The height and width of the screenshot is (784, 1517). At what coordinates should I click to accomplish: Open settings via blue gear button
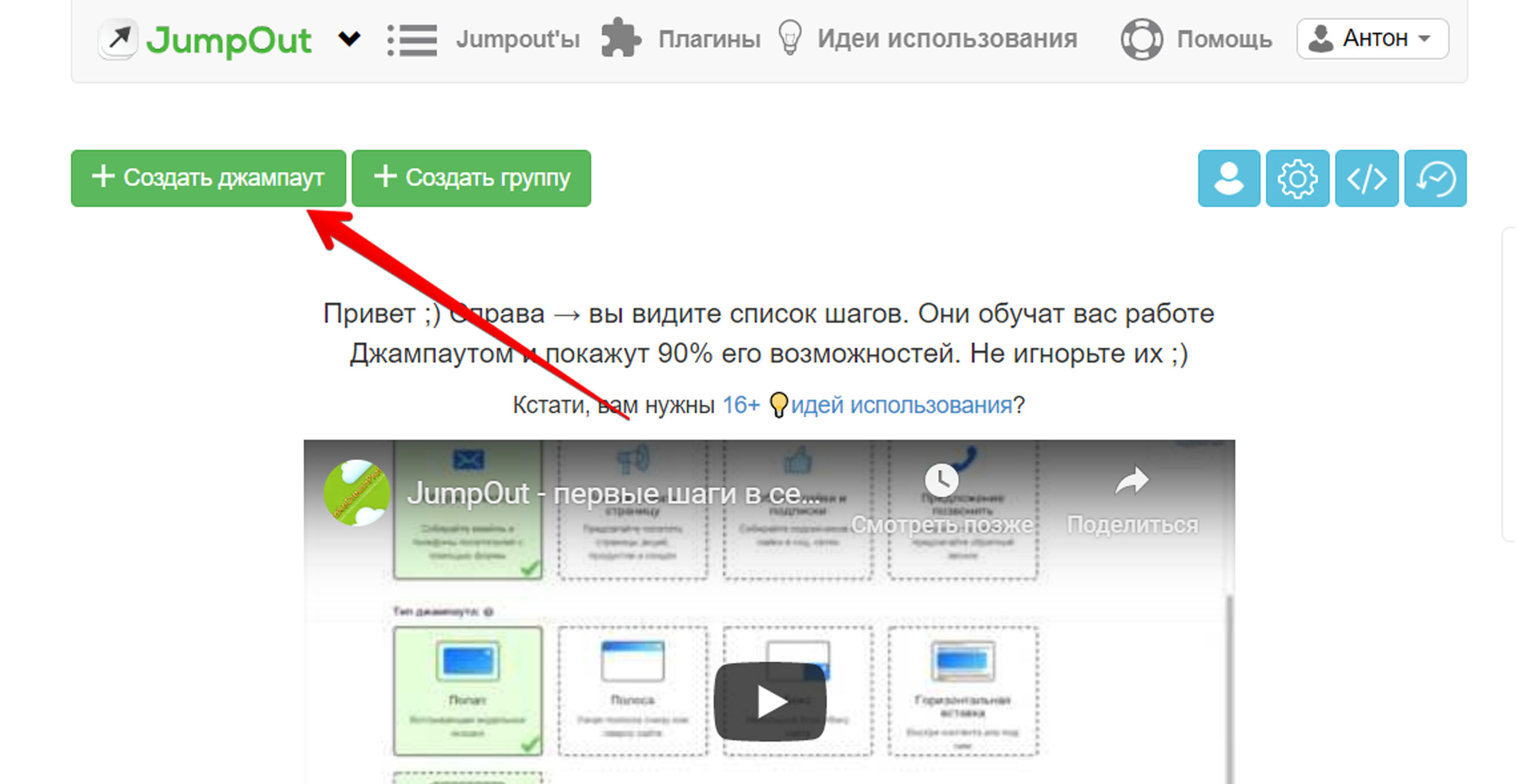tap(1297, 178)
